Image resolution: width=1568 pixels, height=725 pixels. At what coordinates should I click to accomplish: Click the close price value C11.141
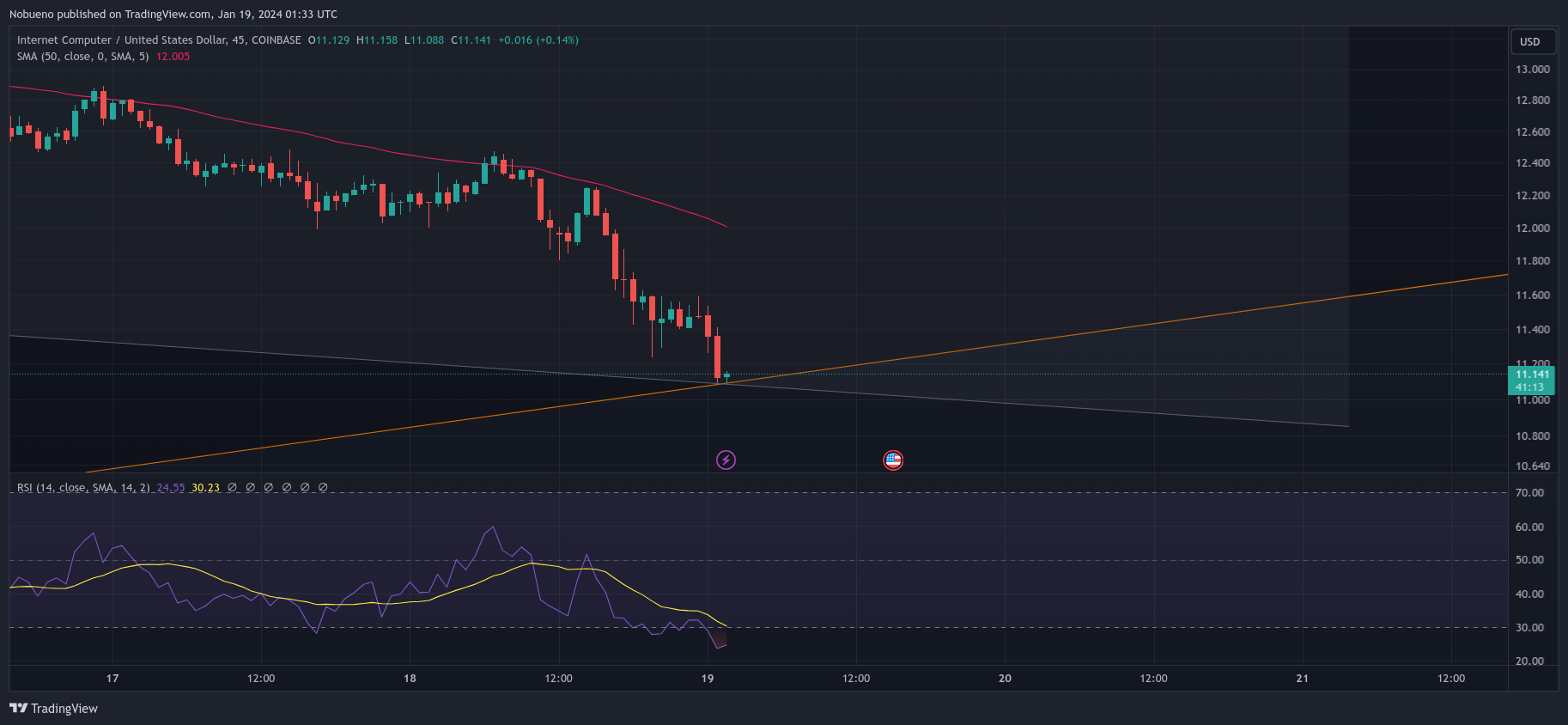click(471, 40)
